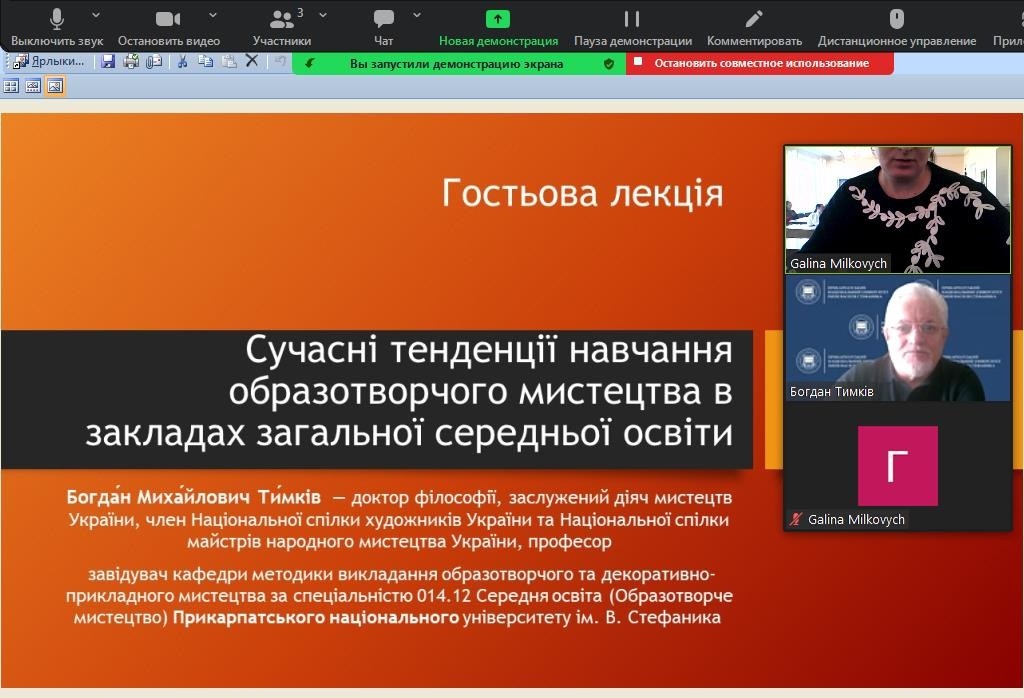Expand video options arrow beside camera
The width and height of the screenshot is (1024, 698).
[x=213, y=15]
